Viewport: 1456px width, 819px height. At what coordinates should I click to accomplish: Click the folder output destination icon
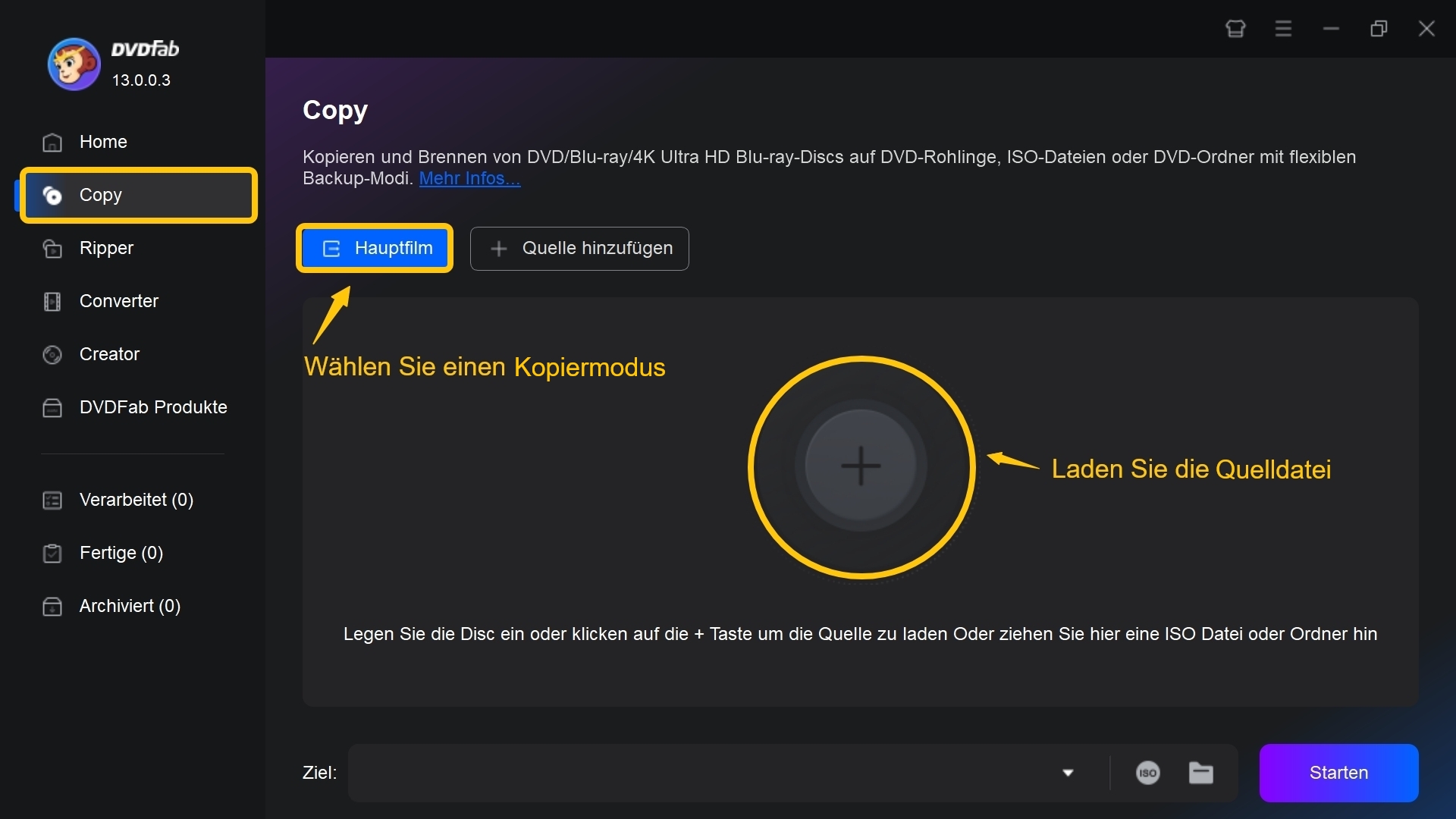point(1201,772)
